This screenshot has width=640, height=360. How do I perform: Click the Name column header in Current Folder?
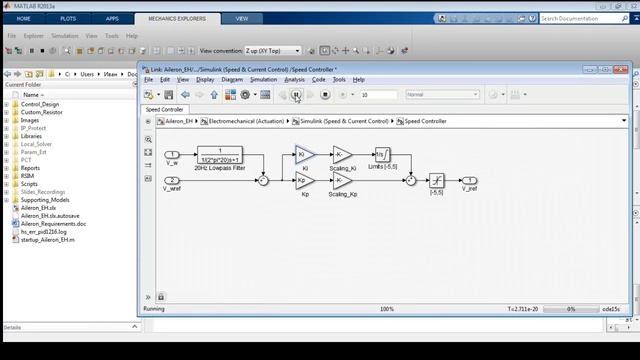tap(33, 95)
